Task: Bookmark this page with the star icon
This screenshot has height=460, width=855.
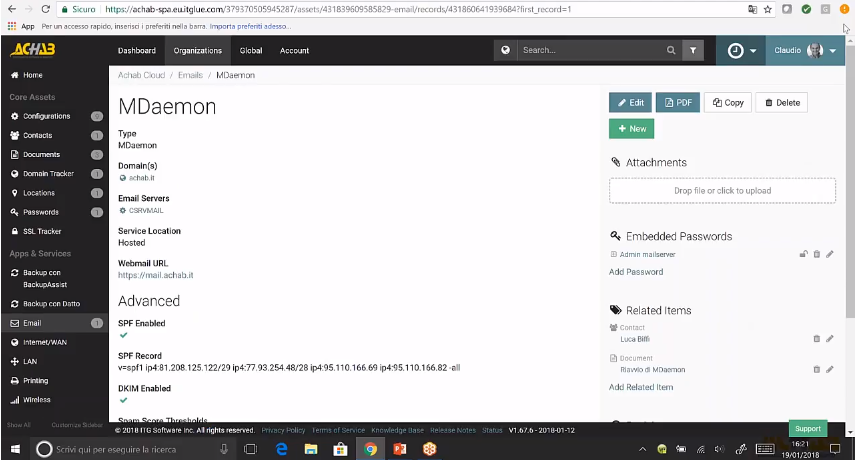Action: pyautogui.click(x=767, y=9)
